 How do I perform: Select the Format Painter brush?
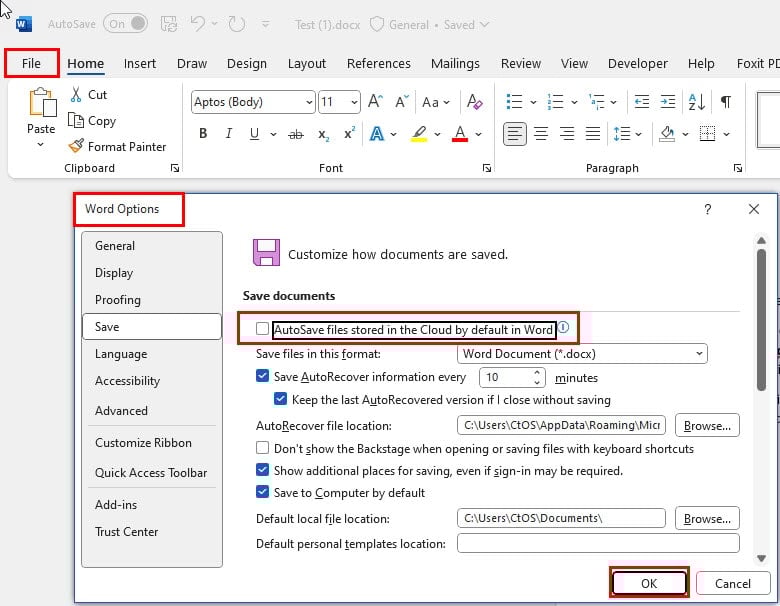click(x=76, y=146)
